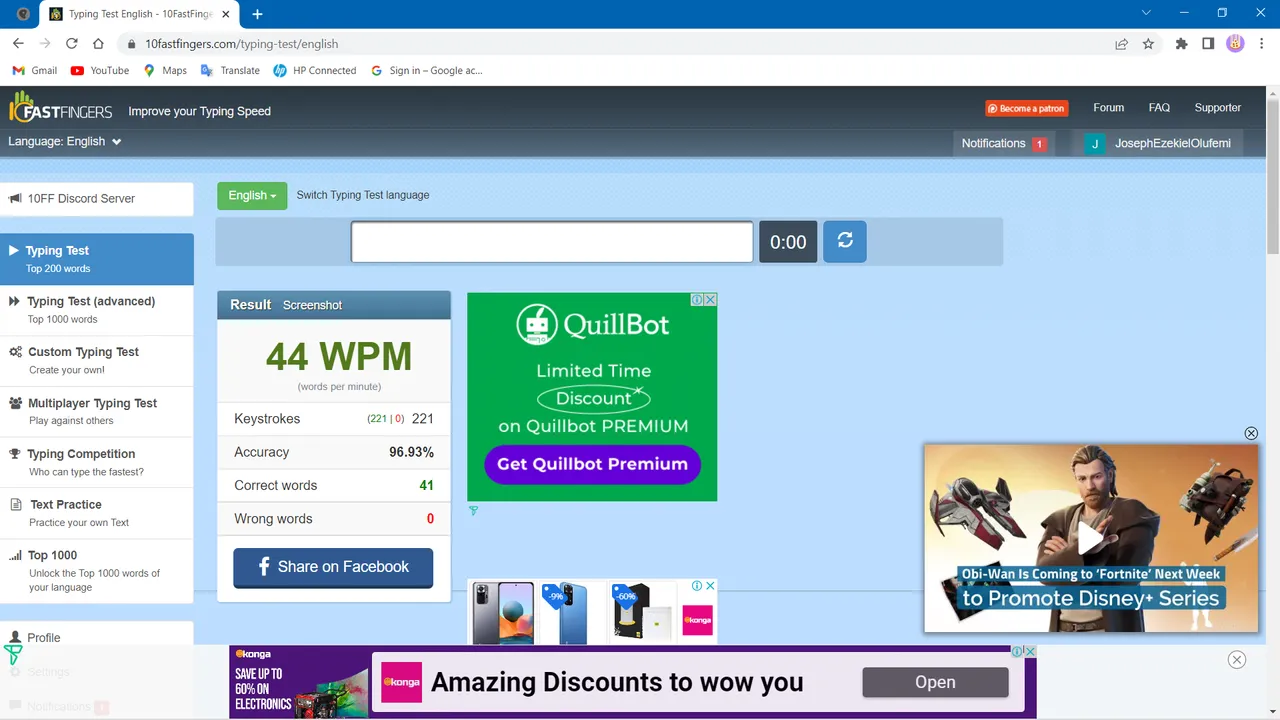Open the Gmail bookmark

35,71
